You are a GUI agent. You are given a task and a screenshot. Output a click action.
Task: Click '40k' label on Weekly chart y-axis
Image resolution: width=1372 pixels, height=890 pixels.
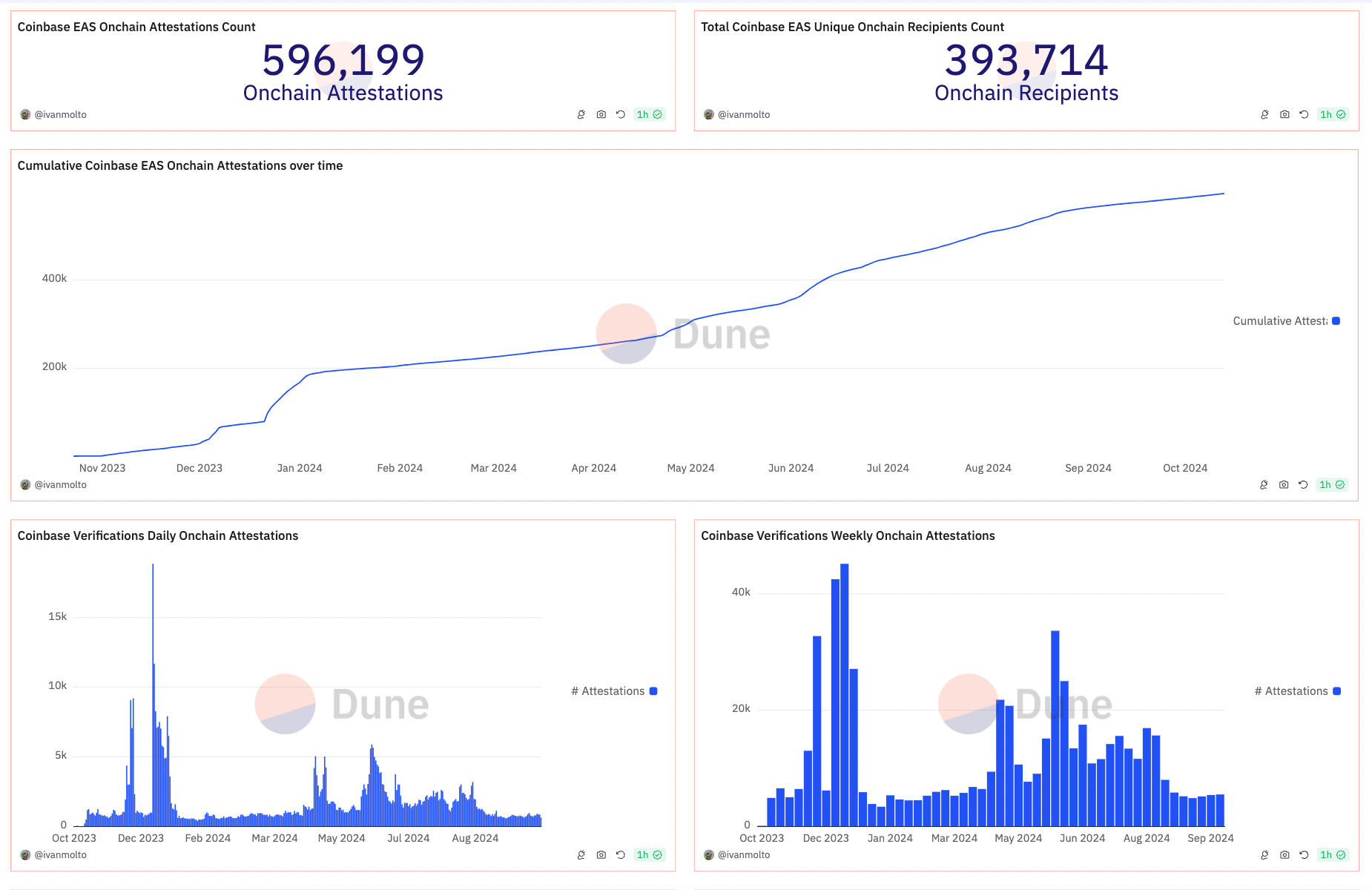point(741,592)
